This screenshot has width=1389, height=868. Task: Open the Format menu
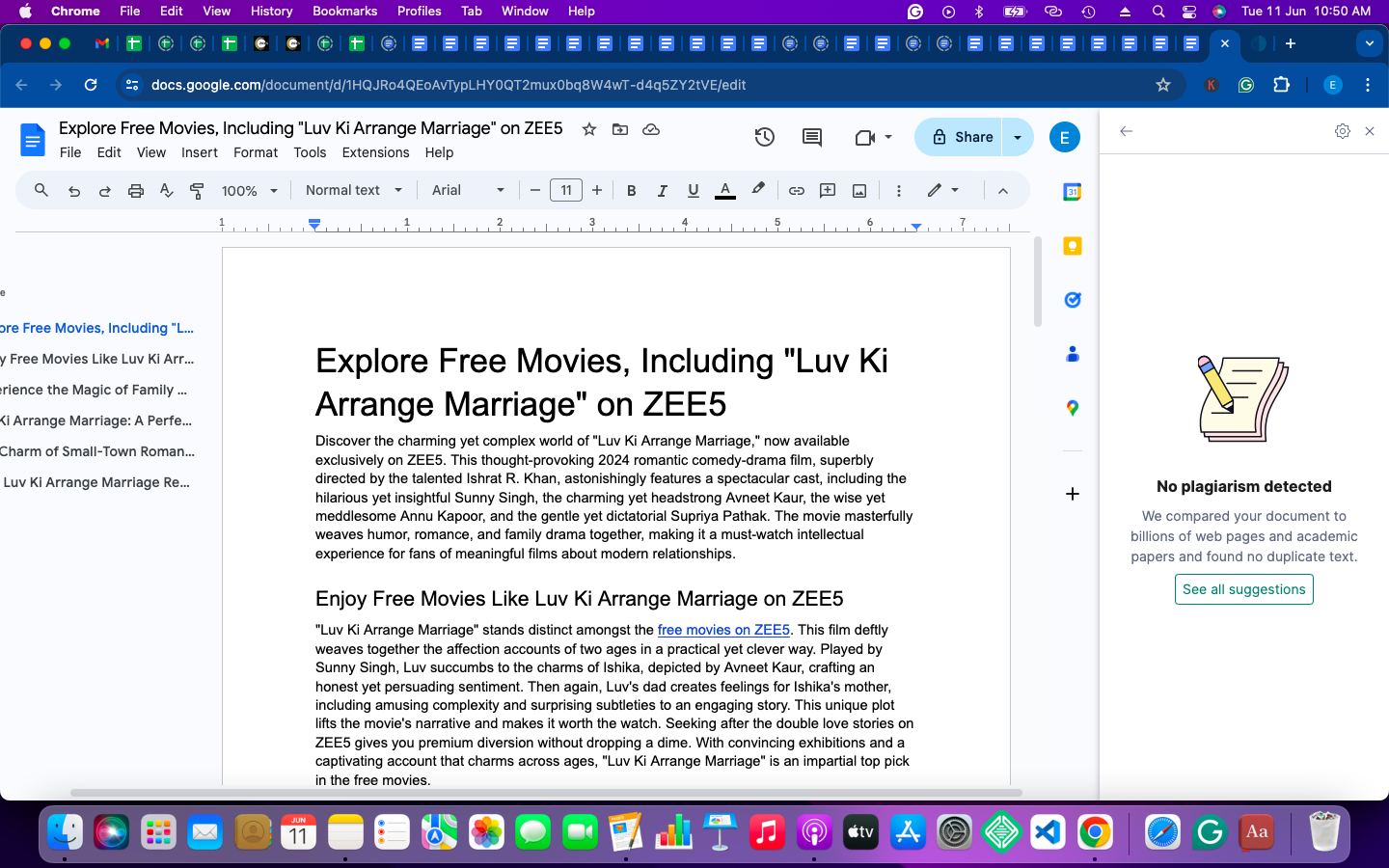(x=256, y=152)
